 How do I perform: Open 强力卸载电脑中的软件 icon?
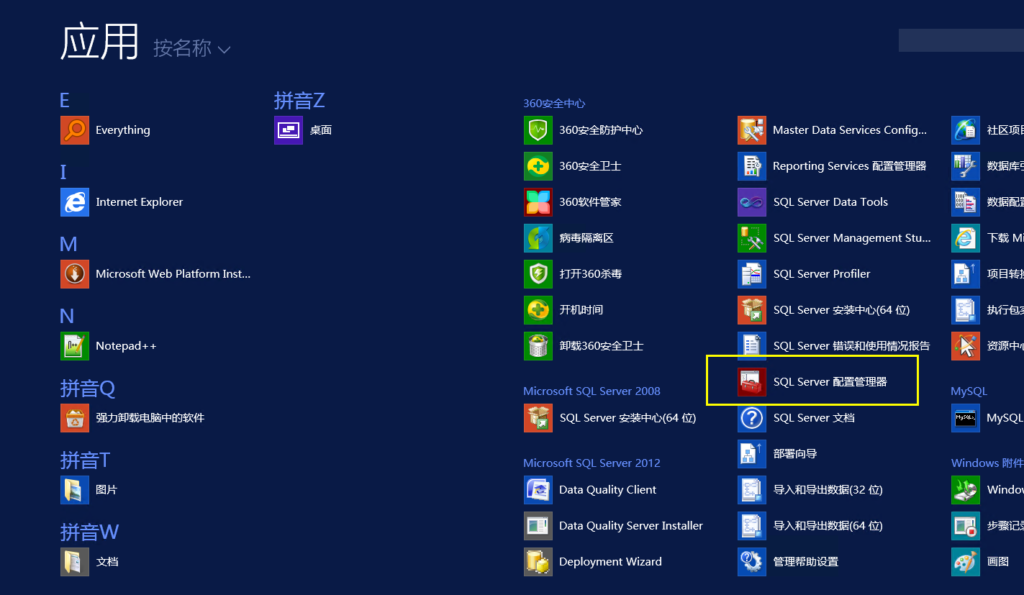click(74, 417)
